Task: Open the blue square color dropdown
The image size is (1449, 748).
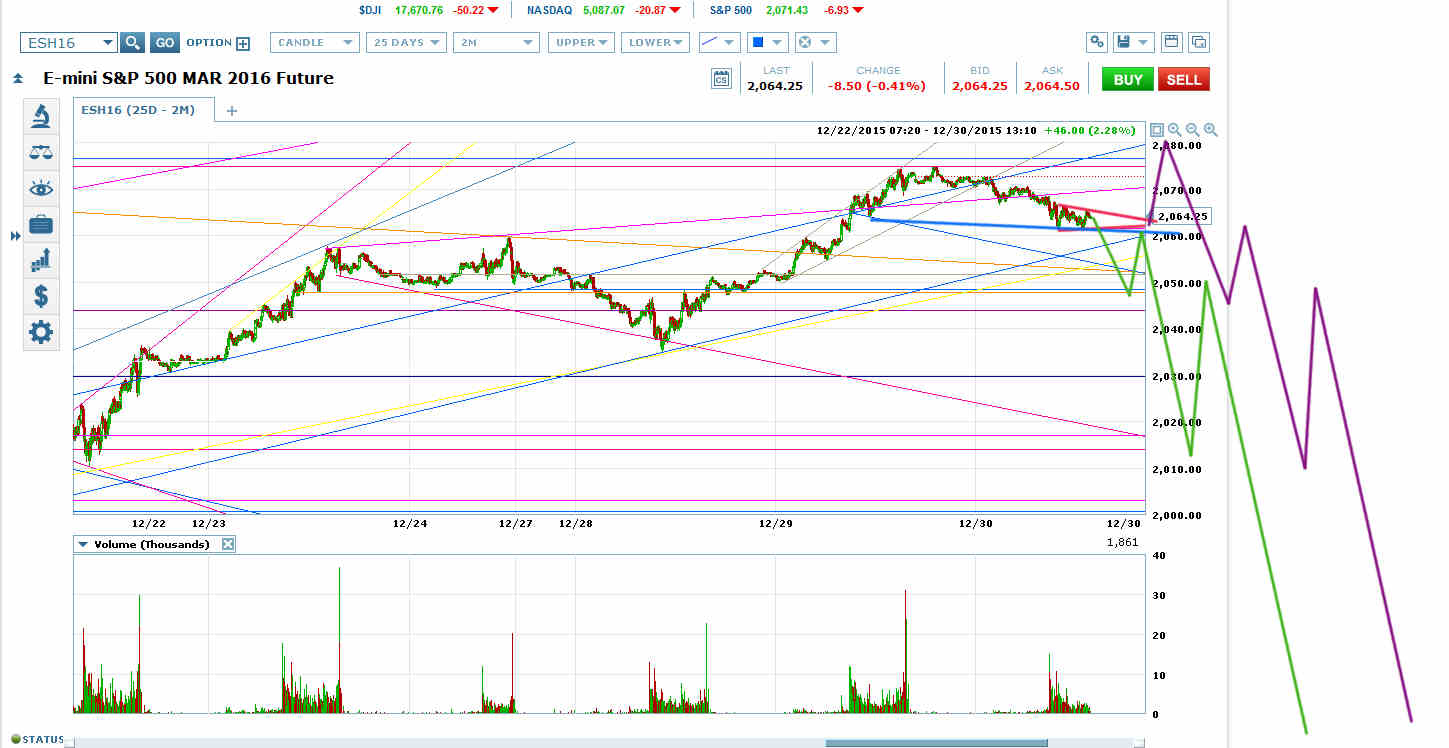Action: [x=768, y=43]
